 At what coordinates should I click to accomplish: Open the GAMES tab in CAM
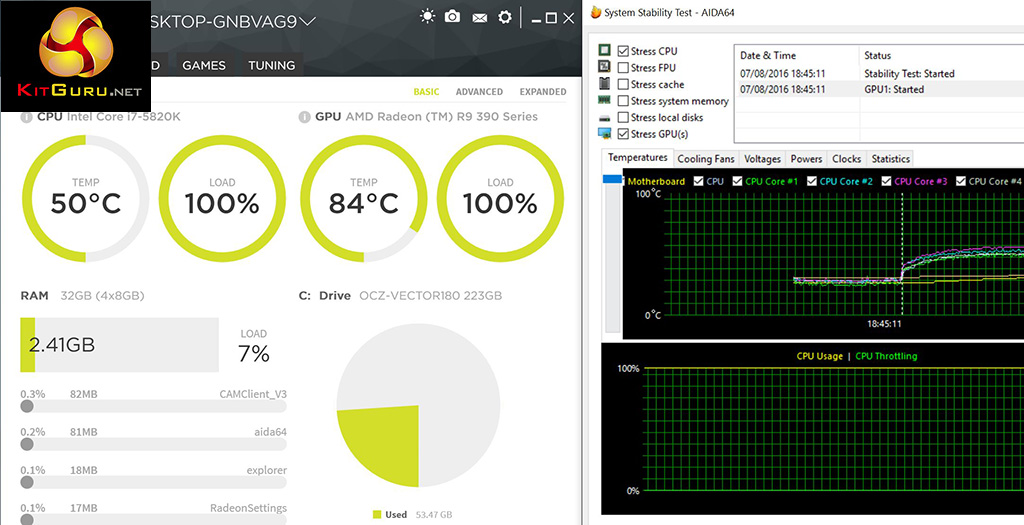tap(204, 65)
